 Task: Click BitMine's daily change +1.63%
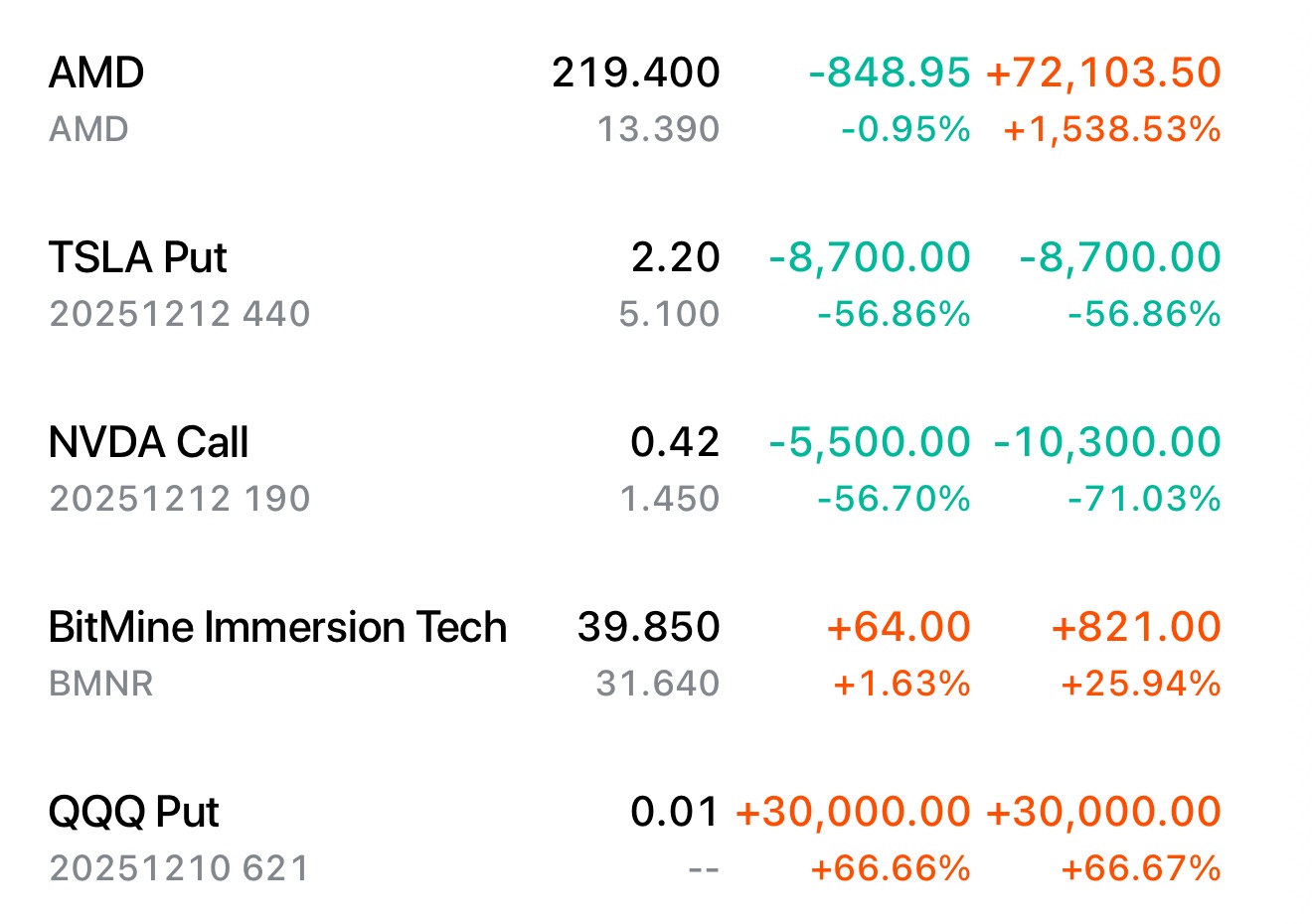point(901,684)
